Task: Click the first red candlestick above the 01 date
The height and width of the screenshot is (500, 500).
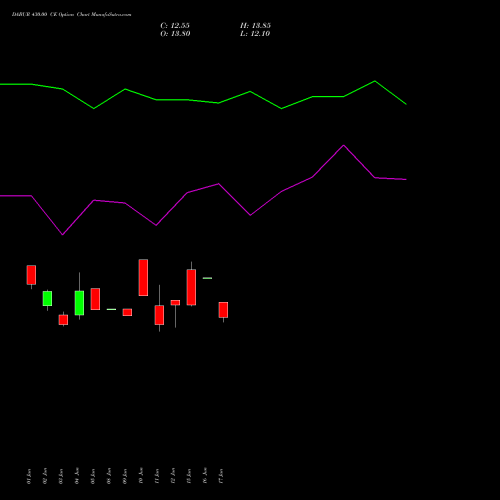Action: coord(31,275)
